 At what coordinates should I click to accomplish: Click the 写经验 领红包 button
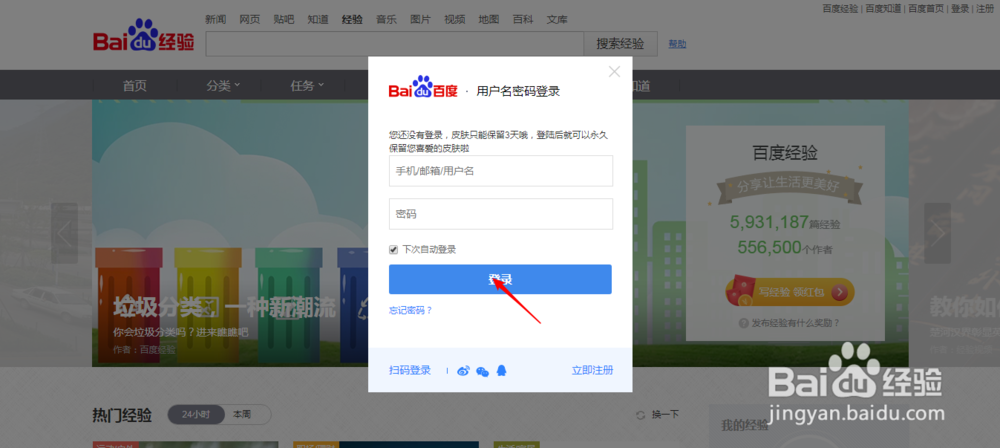pyautogui.click(x=790, y=292)
